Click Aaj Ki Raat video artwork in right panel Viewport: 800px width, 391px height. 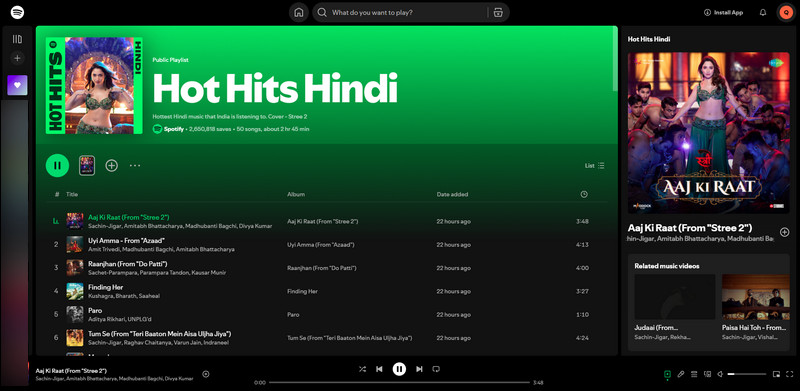[x=709, y=133]
